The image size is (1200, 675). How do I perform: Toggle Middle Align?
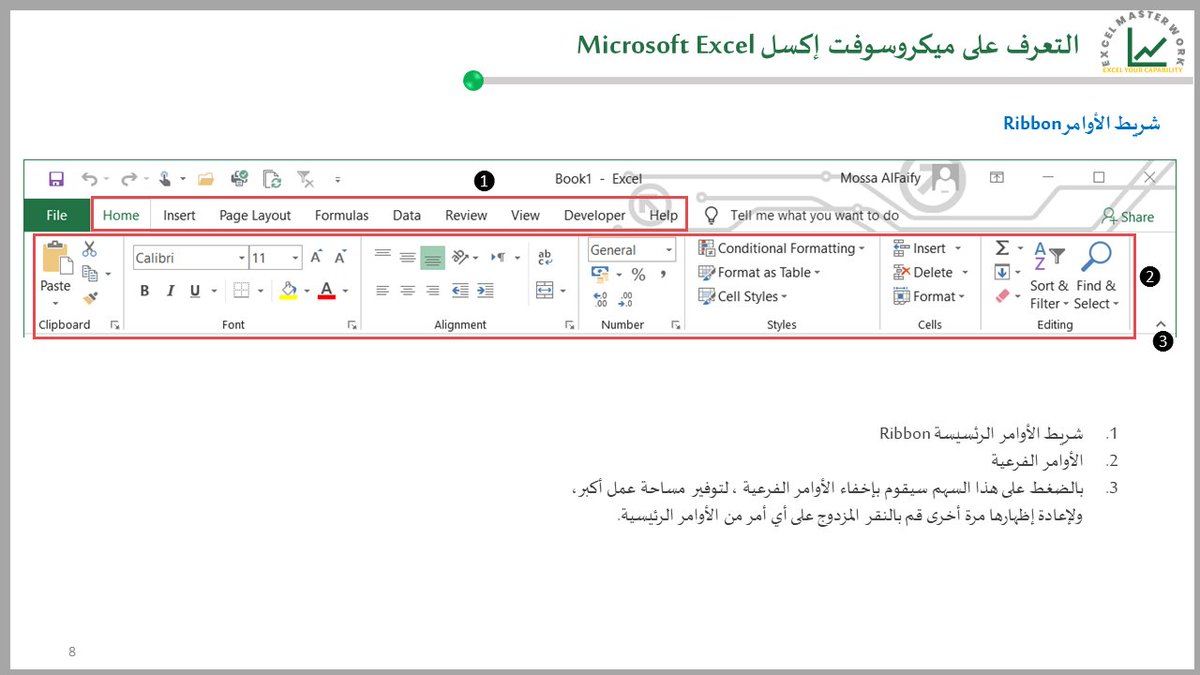407,257
